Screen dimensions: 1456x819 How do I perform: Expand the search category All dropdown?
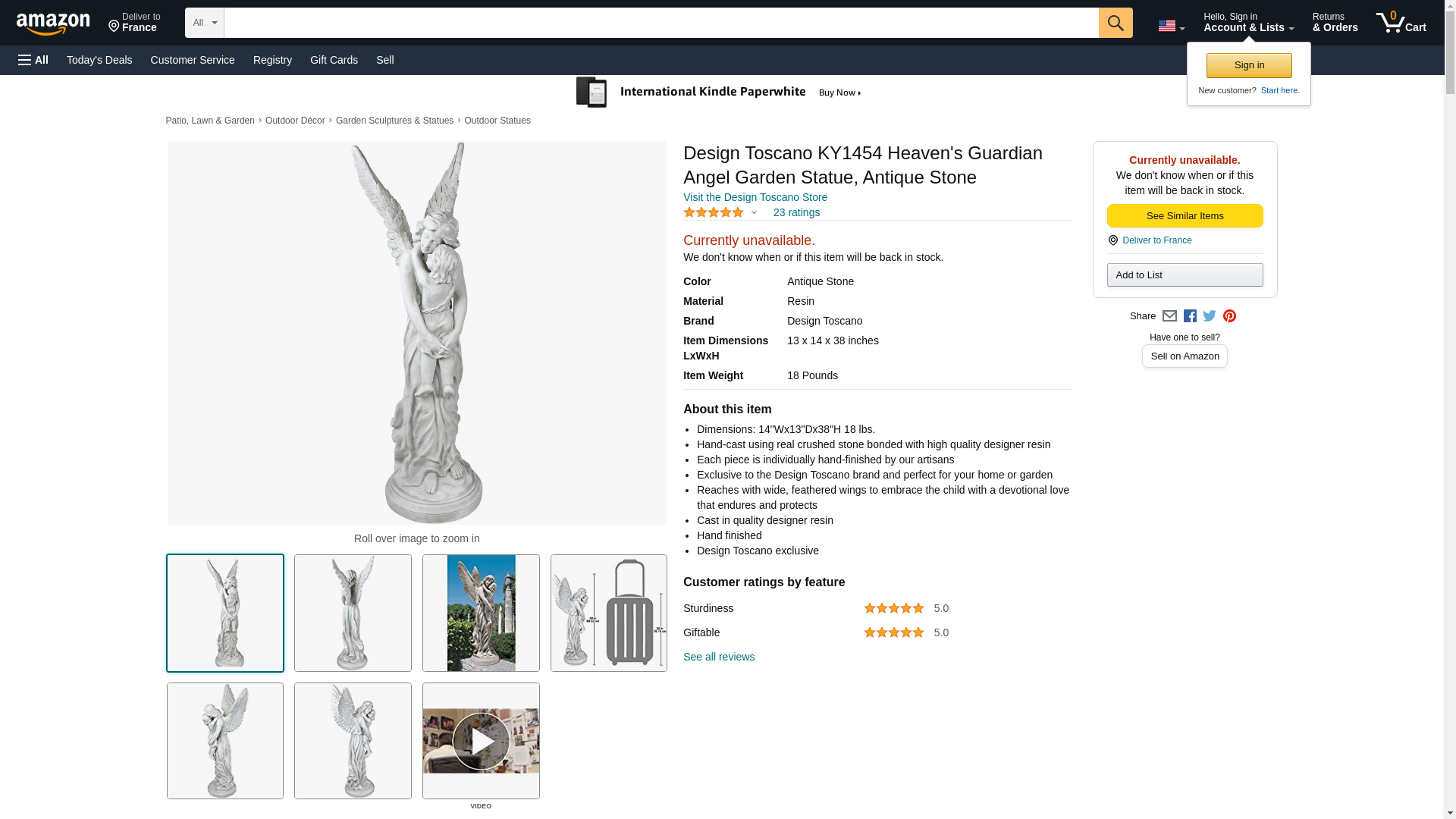click(x=204, y=23)
